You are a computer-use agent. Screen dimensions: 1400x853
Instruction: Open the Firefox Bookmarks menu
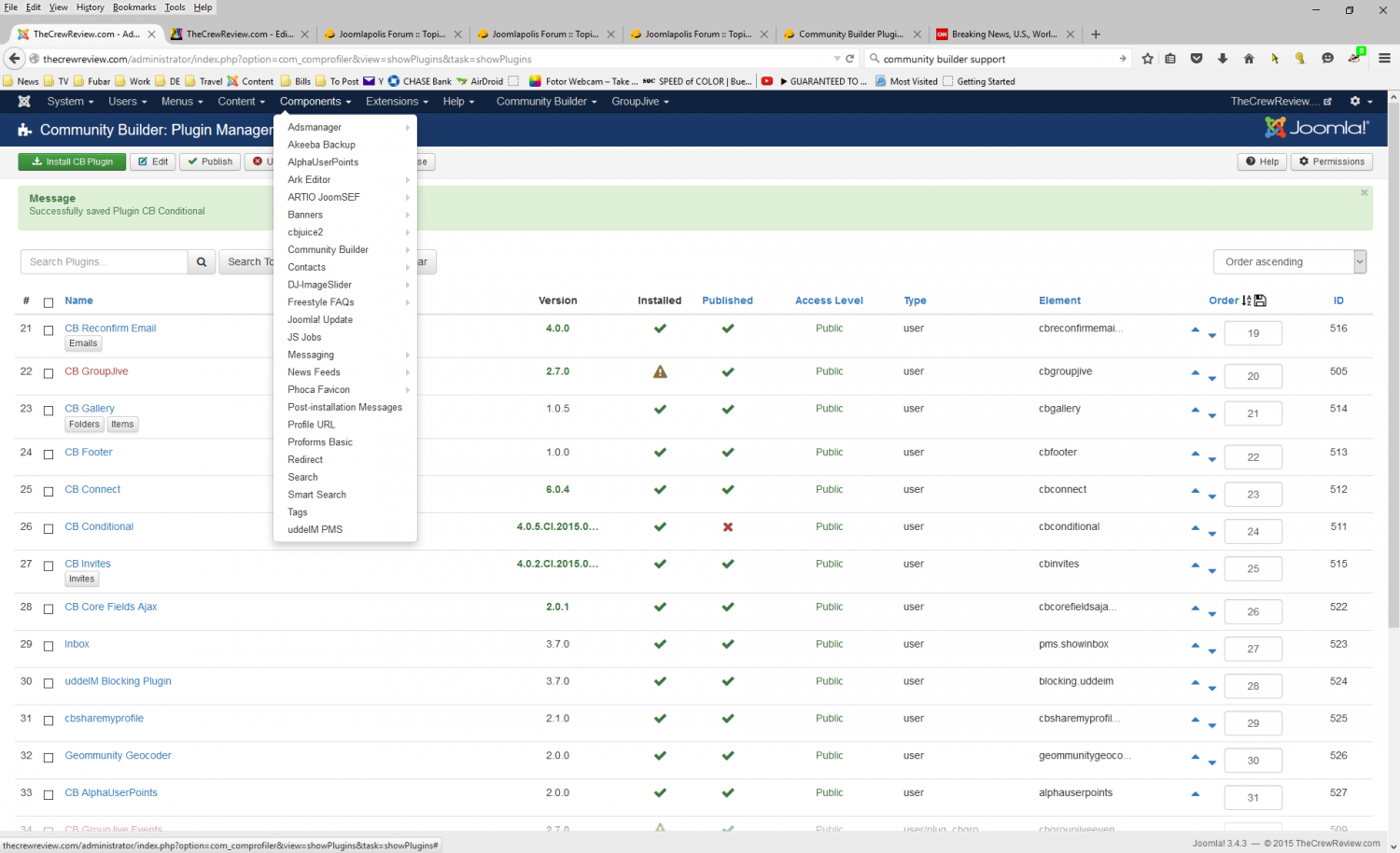pos(134,7)
